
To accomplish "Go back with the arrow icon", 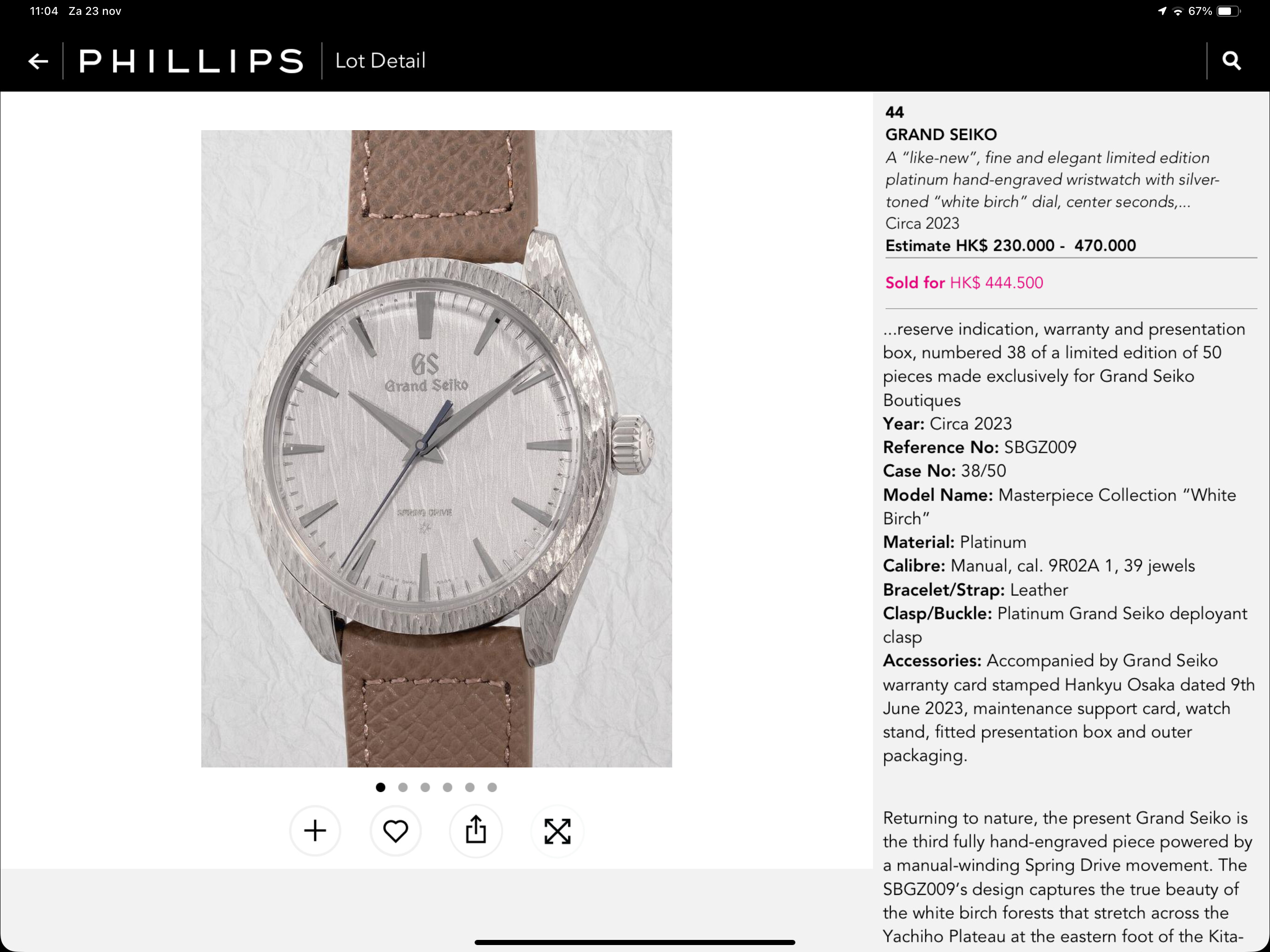I will 39,61.
